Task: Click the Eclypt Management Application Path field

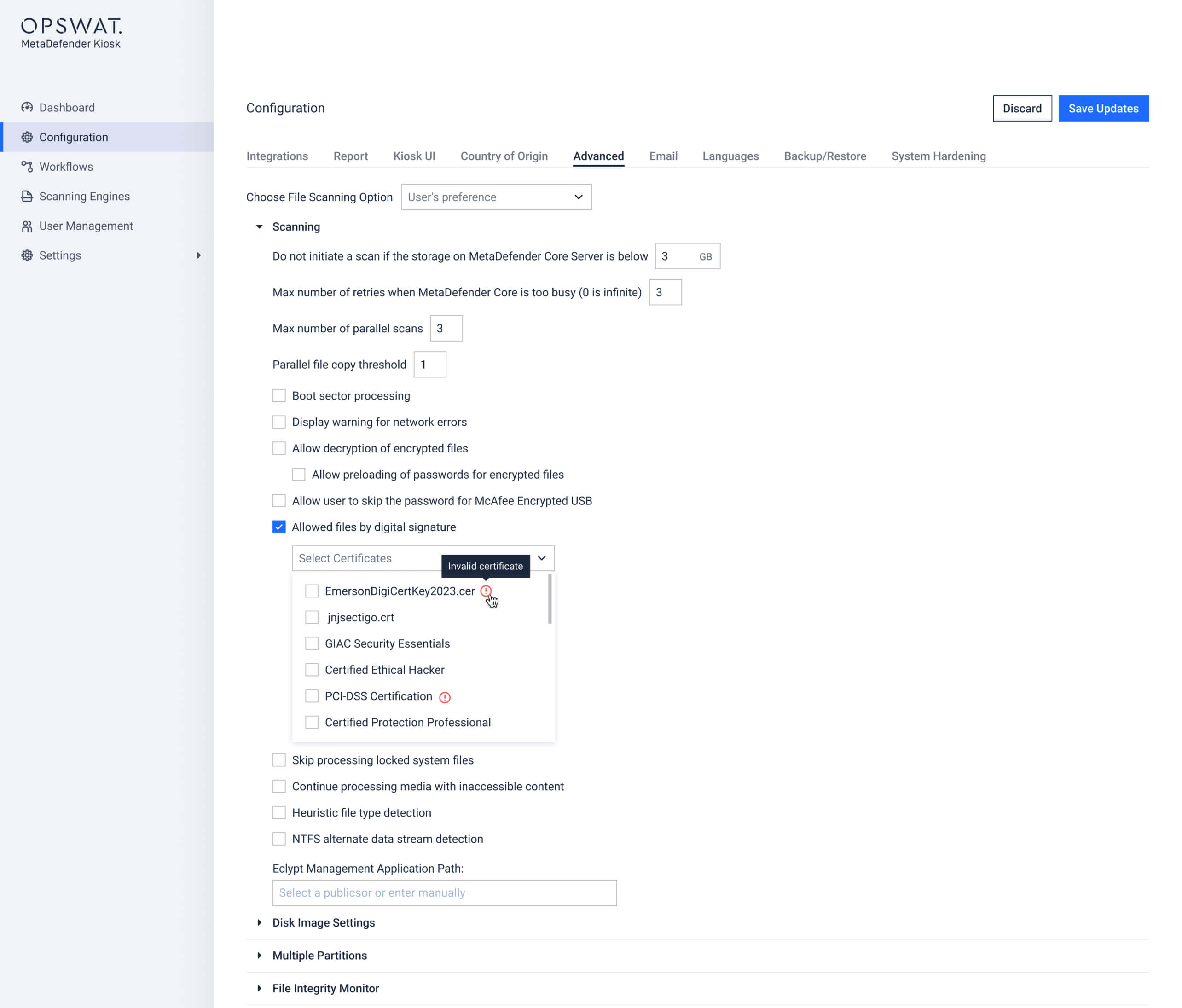Action: 444,893
